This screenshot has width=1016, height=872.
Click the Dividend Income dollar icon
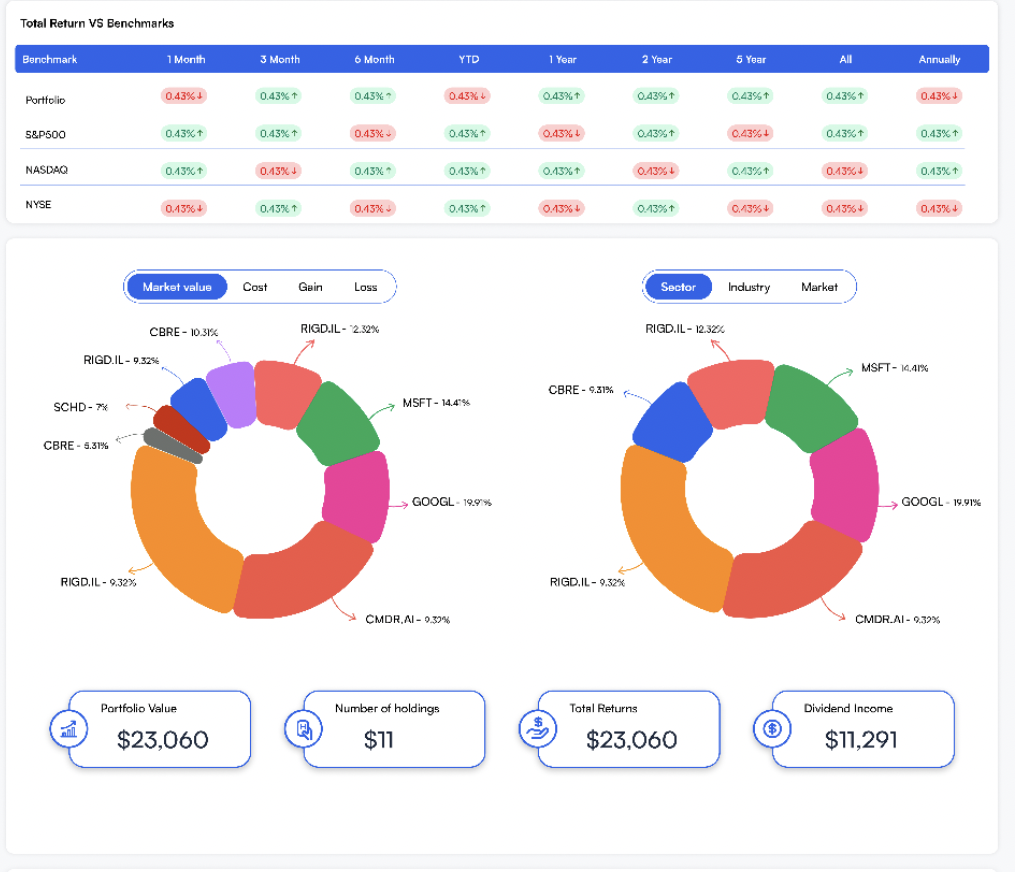(772, 728)
